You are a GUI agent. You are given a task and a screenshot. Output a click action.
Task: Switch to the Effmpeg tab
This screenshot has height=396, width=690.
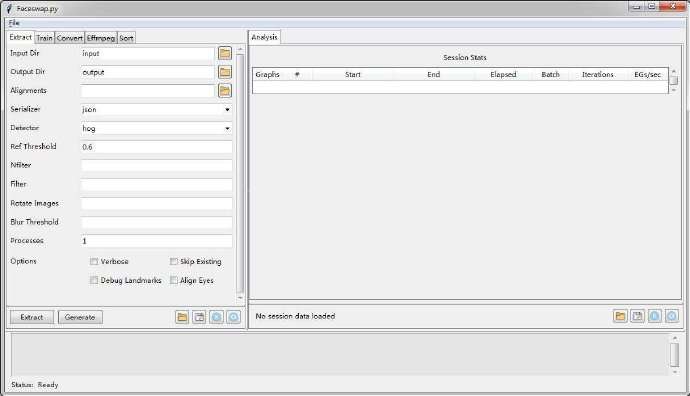point(101,38)
